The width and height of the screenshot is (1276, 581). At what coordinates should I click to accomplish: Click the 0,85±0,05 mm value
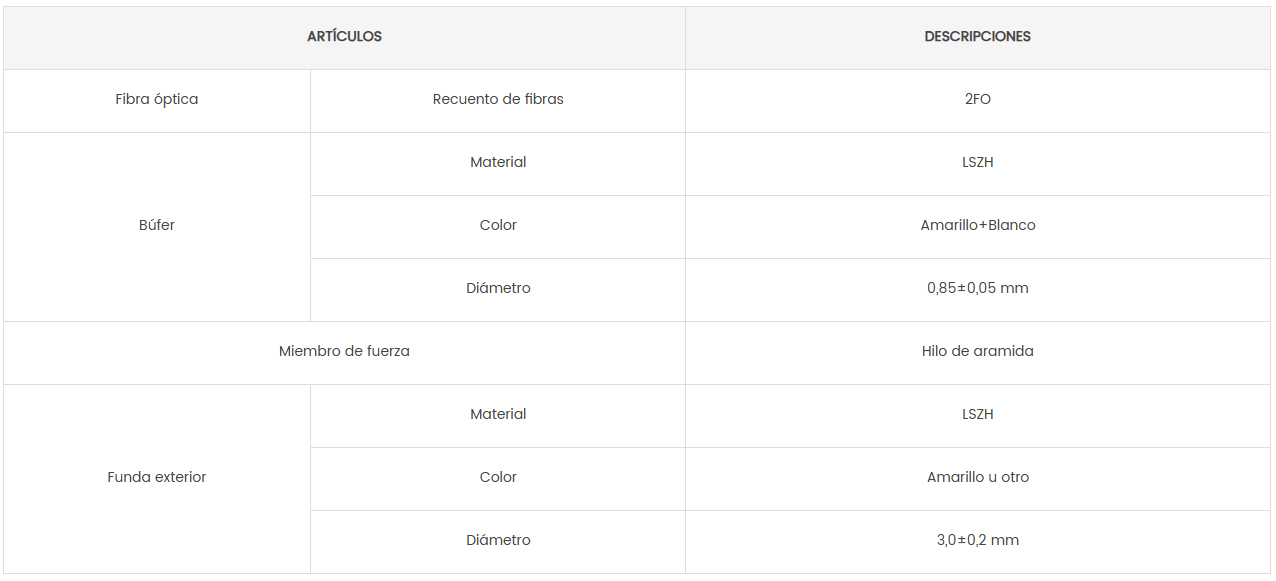pos(978,289)
